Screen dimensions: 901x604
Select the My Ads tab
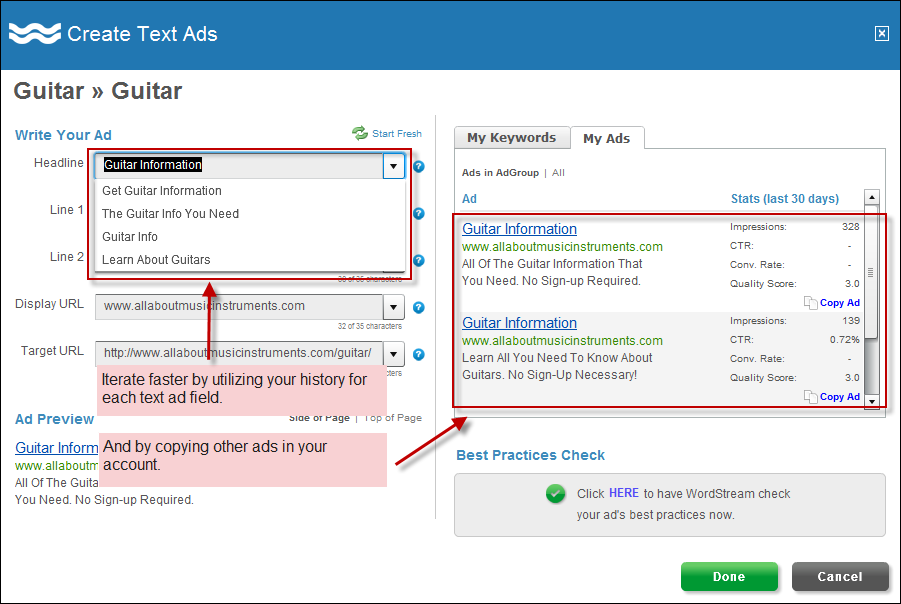[x=607, y=139]
